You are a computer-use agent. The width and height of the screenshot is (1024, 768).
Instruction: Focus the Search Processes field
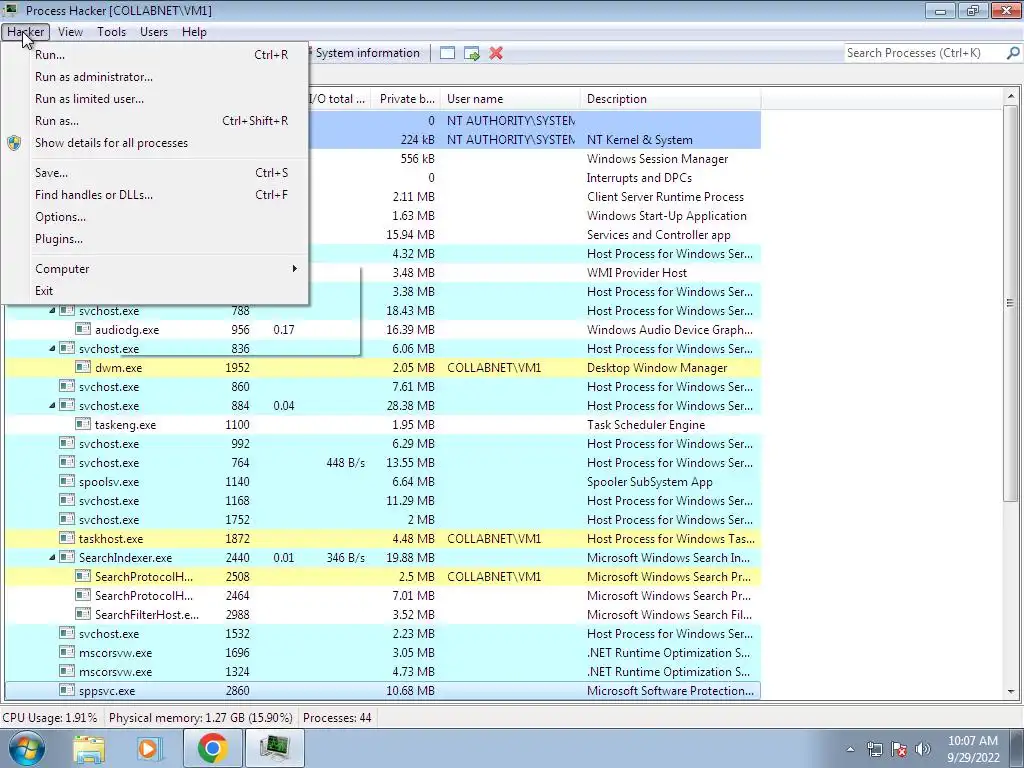click(923, 53)
